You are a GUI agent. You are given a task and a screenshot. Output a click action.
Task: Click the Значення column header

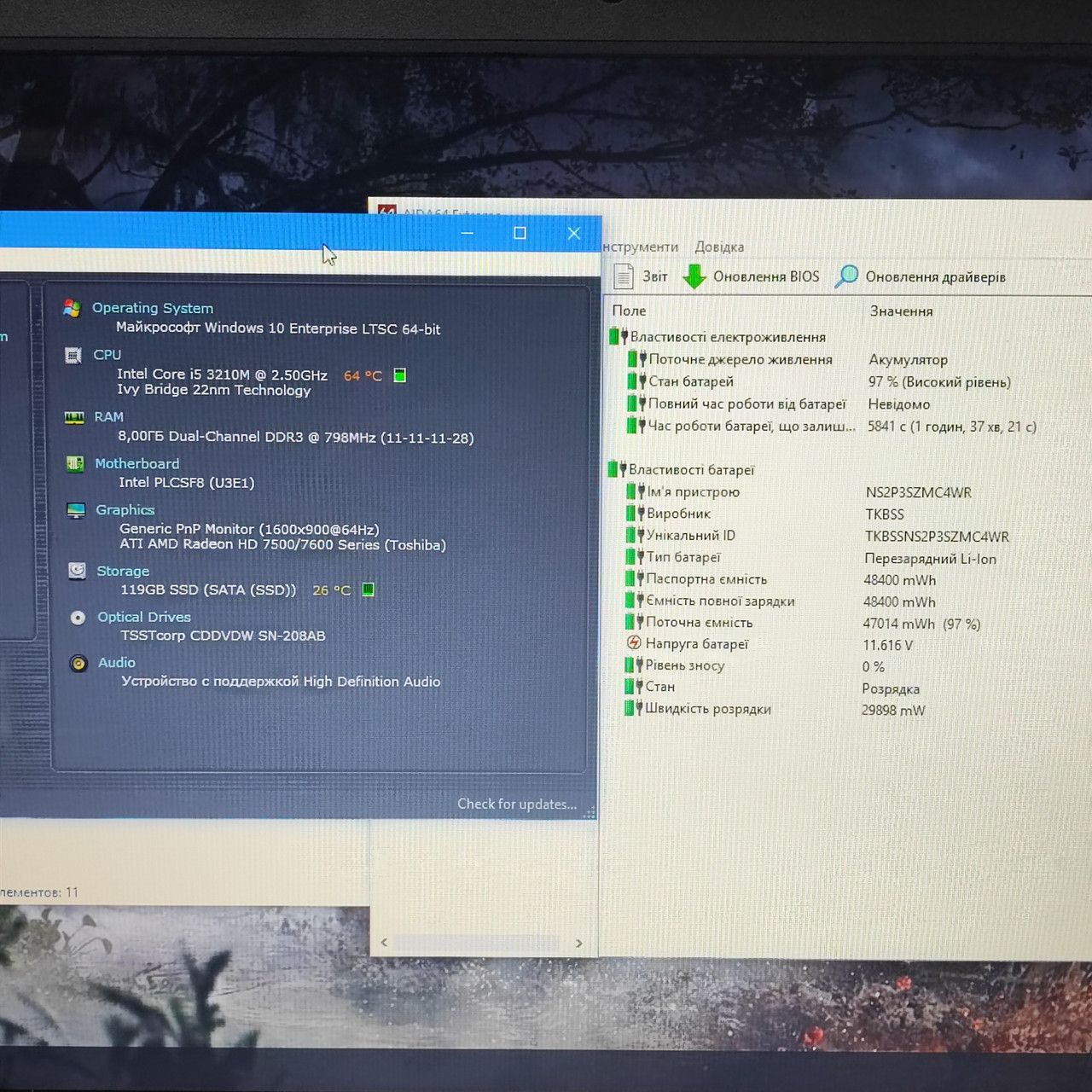[x=902, y=311]
